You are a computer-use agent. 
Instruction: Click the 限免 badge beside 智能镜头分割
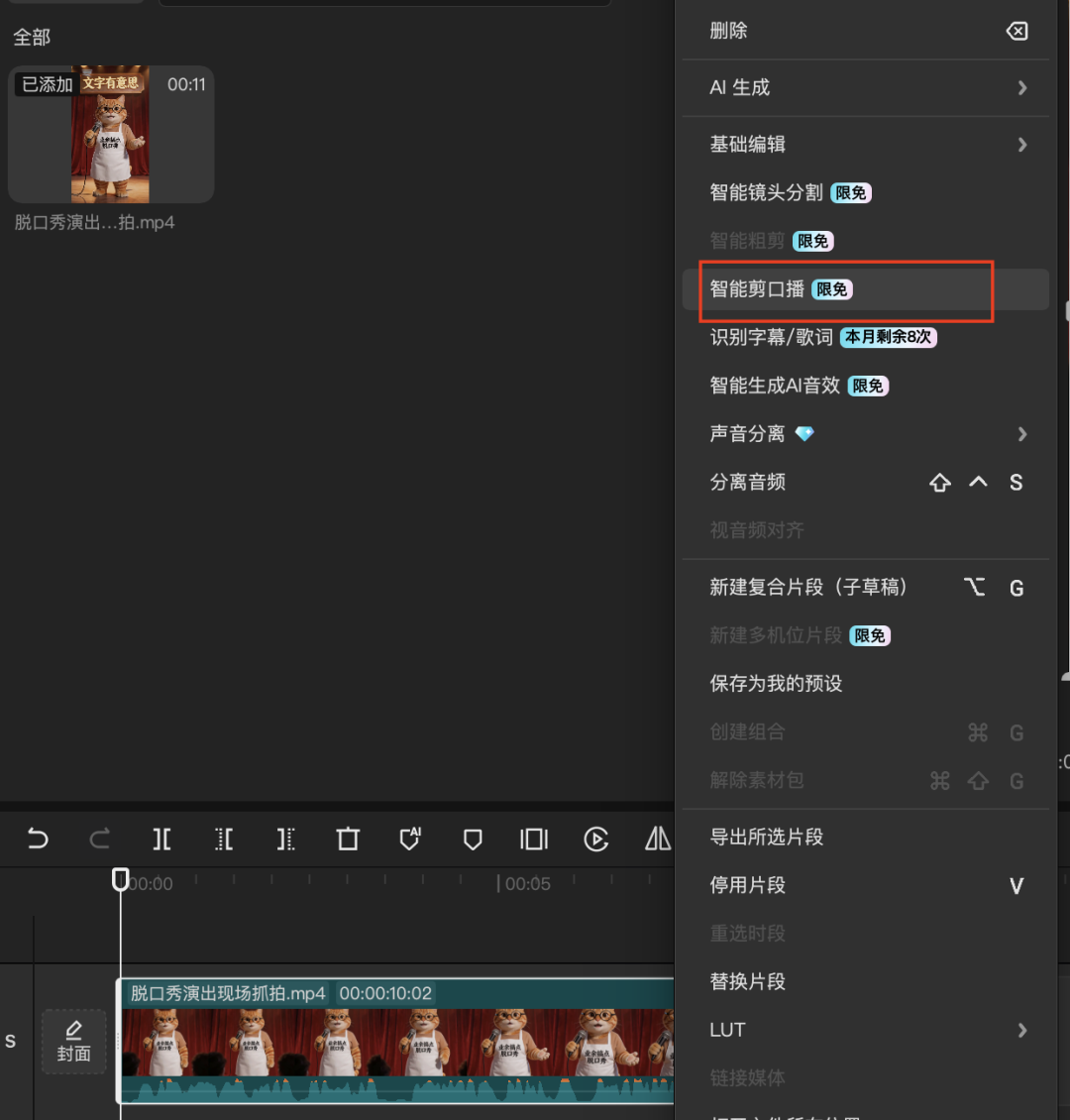(851, 193)
